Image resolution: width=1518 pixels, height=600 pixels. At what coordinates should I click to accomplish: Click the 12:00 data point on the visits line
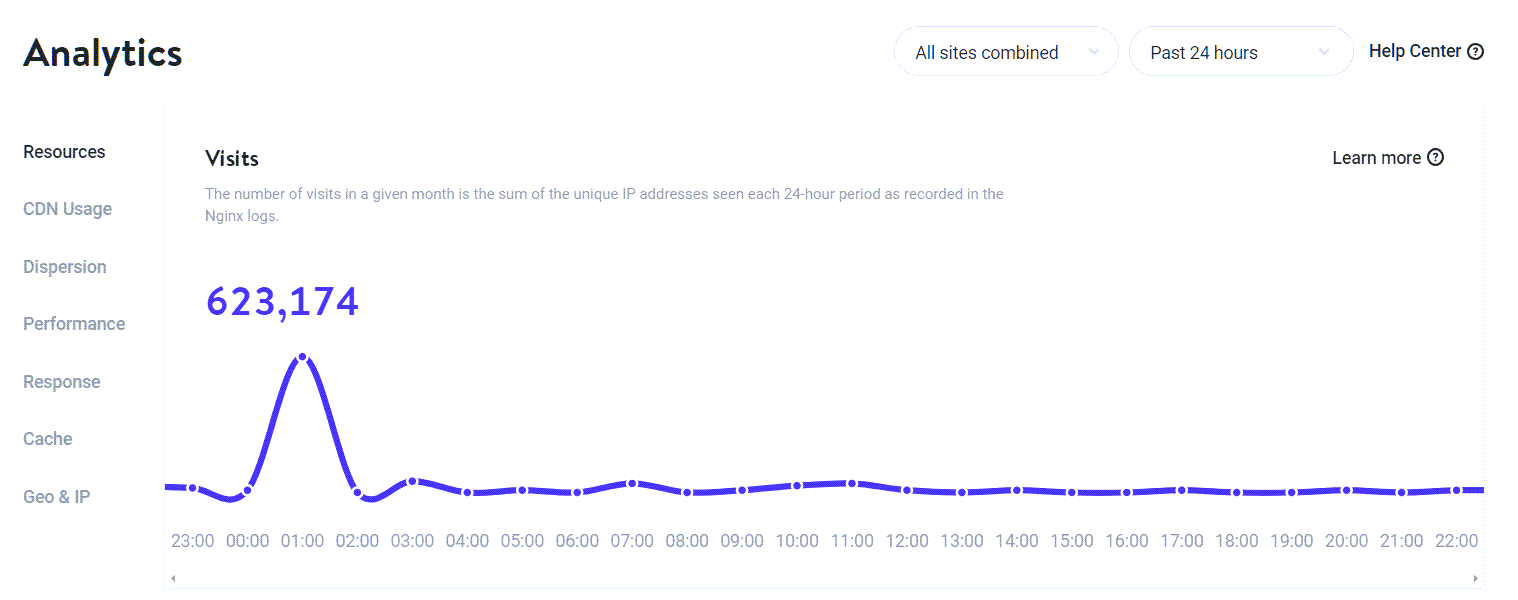907,490
